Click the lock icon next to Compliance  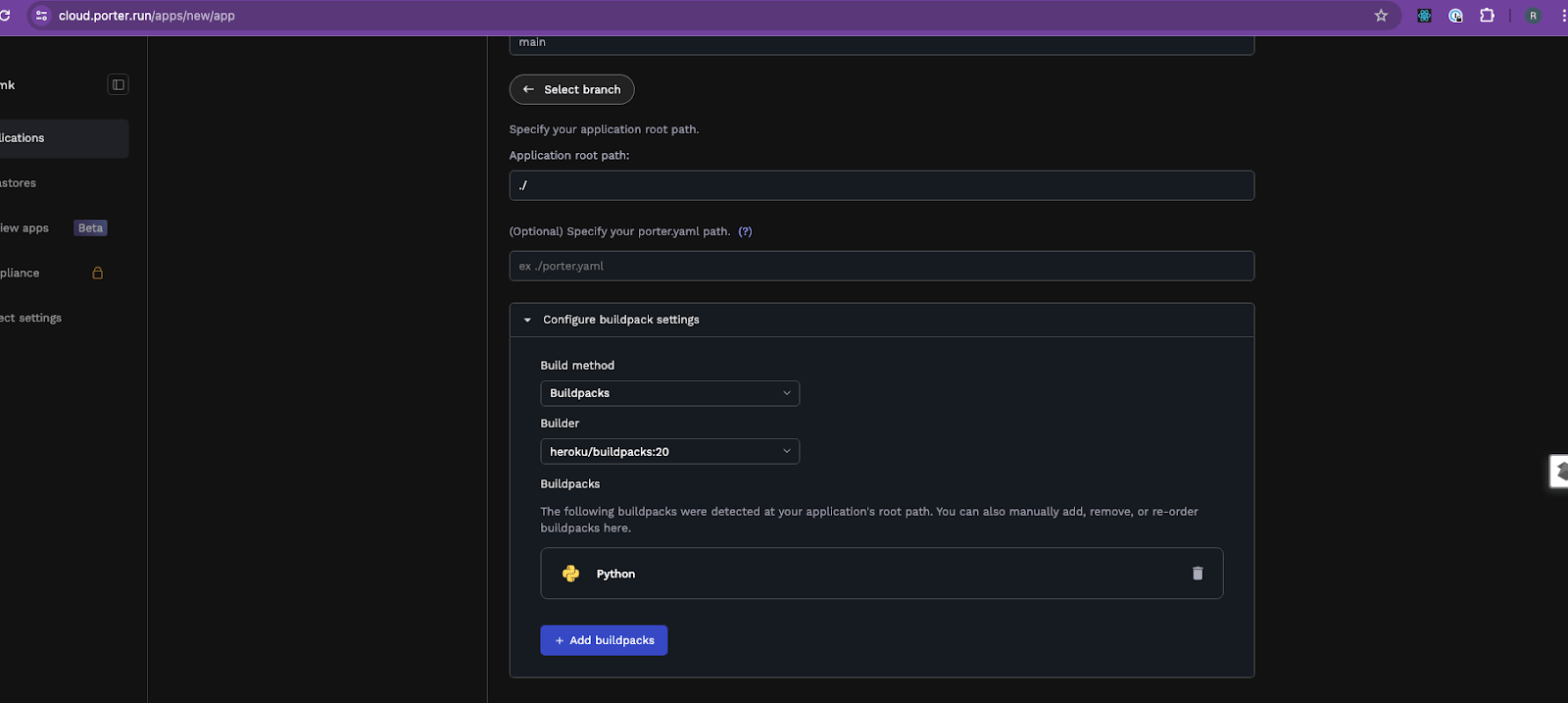[97, 273]
